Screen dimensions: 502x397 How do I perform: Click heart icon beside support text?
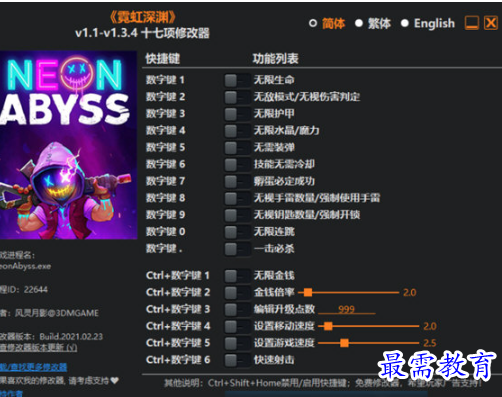click(x=114, y=380)
